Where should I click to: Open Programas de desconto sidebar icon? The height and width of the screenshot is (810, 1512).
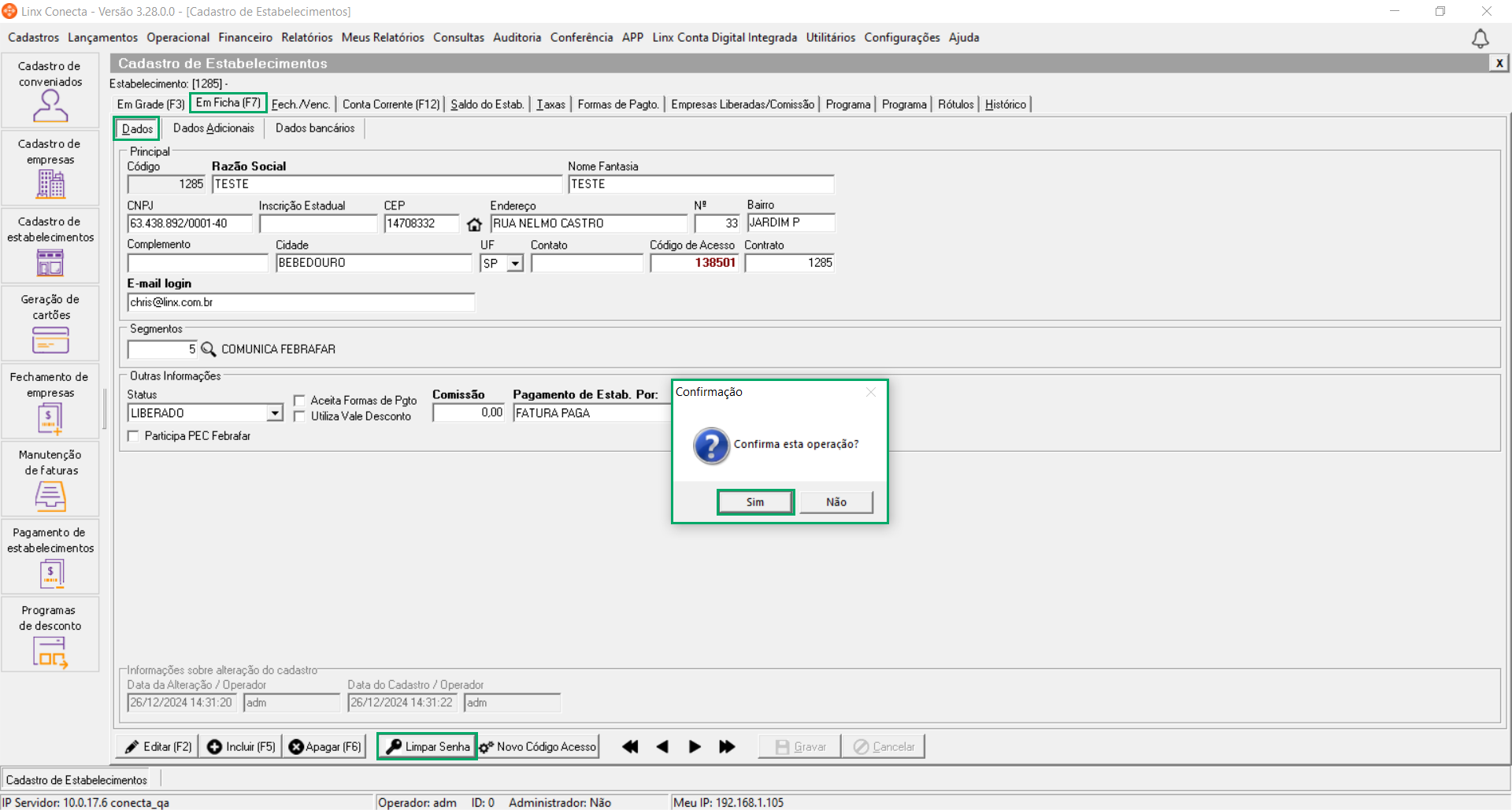pos(50,634)
